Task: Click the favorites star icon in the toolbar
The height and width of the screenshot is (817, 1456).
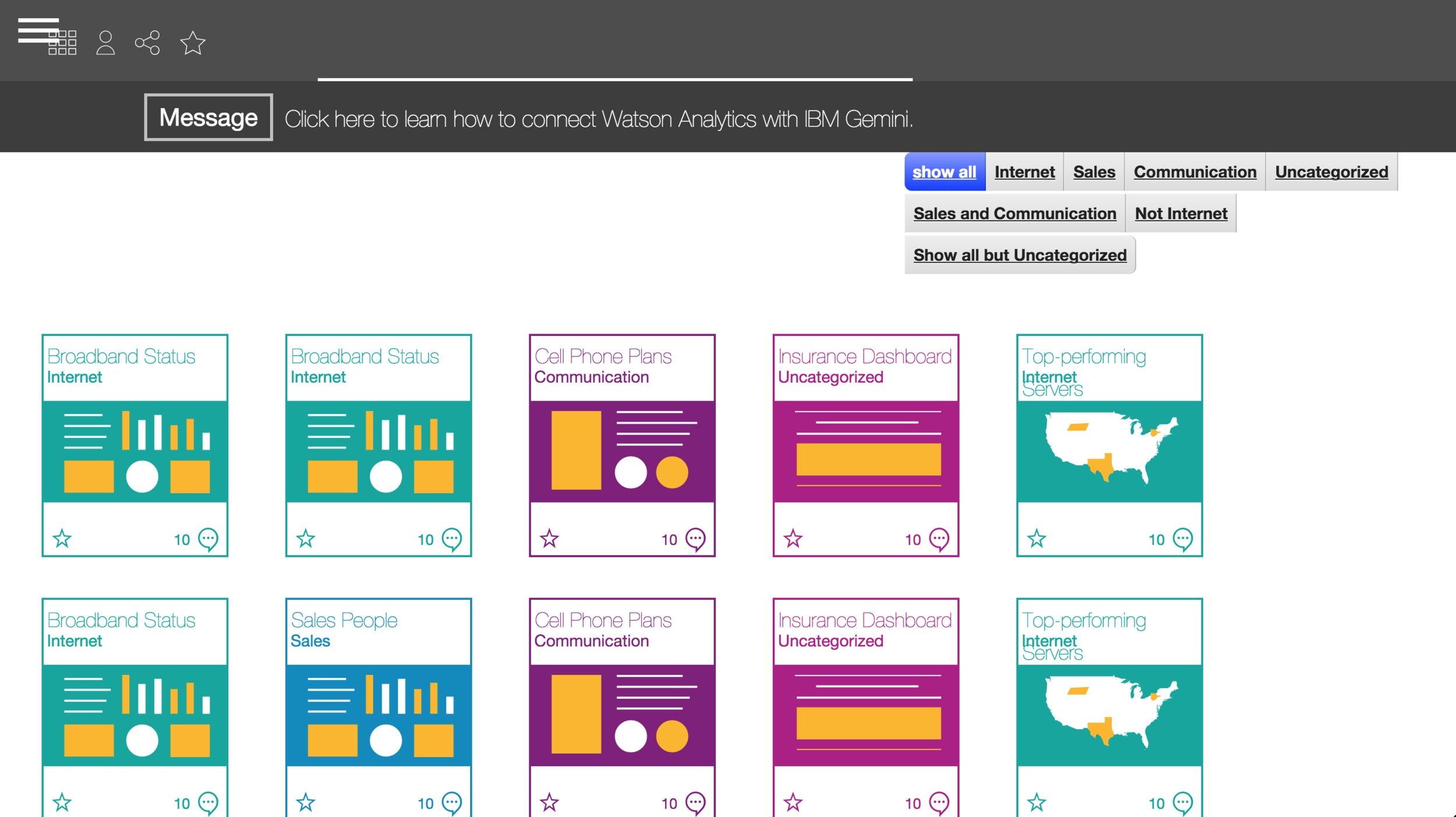Action: pos(192,42)
